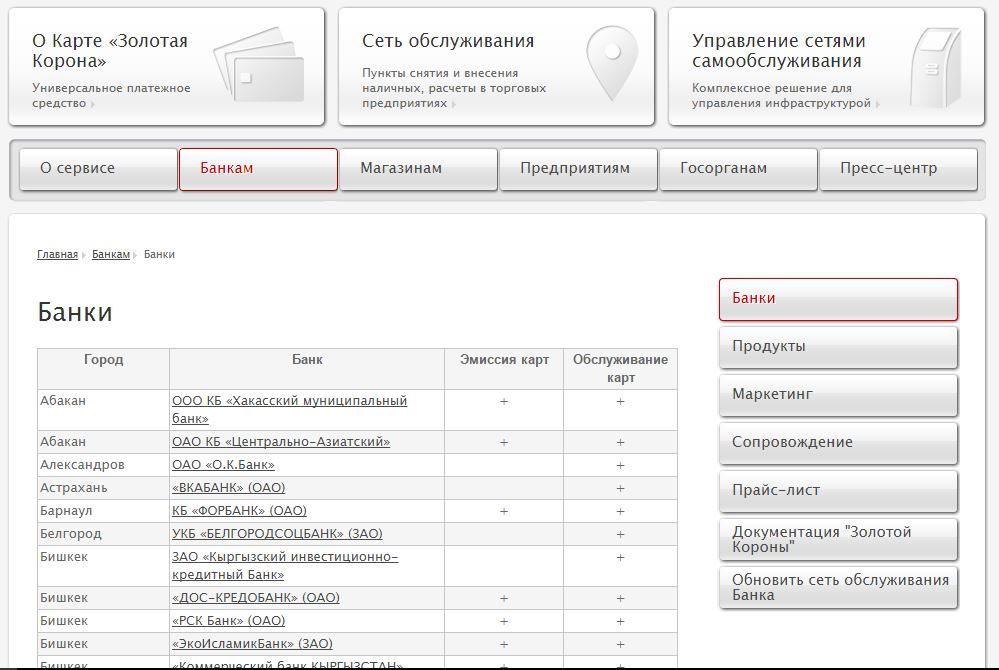
Task: Open bank link ООО КБ «Хакасский муниципальный банк»
Action: pyautogui.click(x=289, y=410)
